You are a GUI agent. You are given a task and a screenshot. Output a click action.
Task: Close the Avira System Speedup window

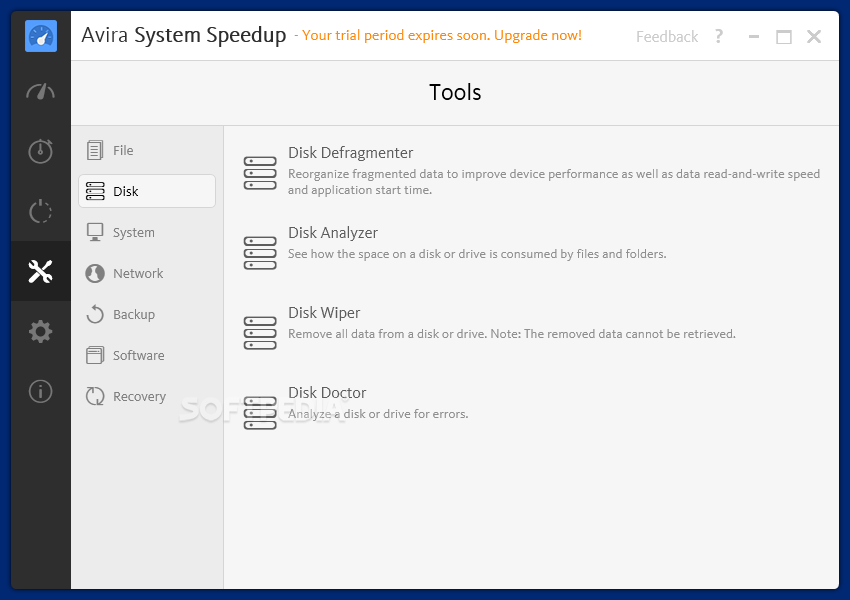pos(814,36)
